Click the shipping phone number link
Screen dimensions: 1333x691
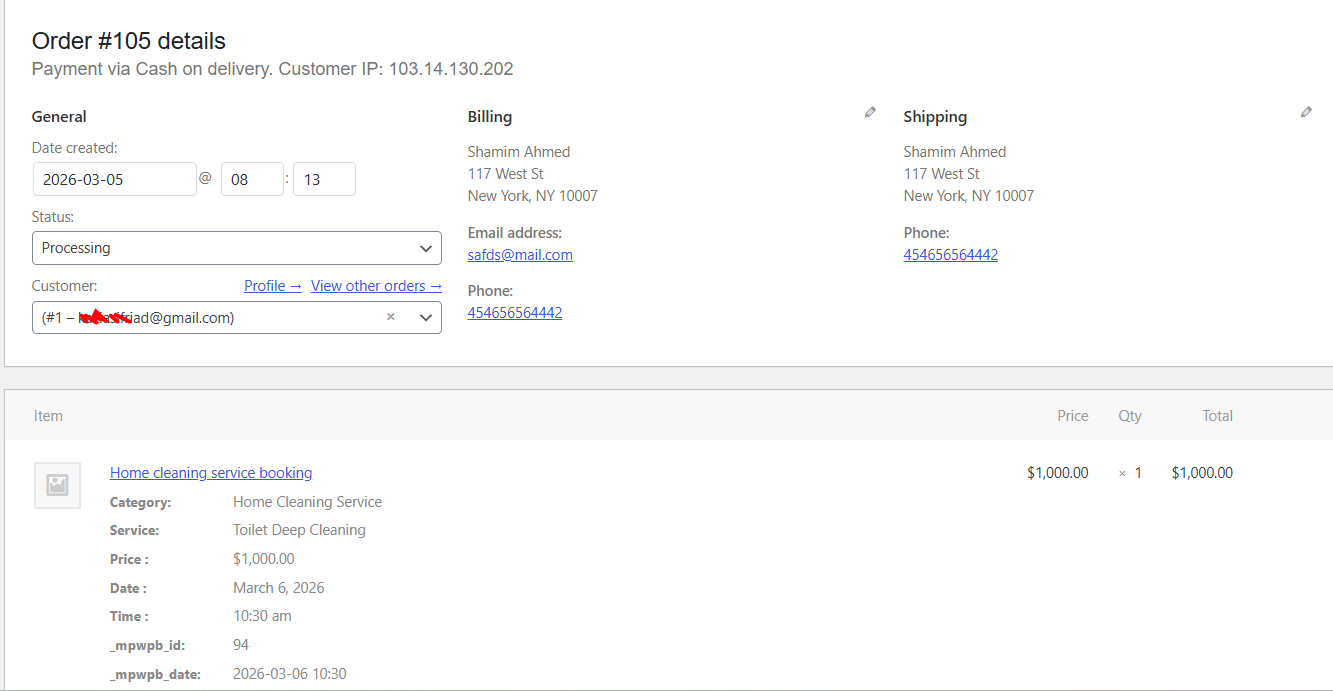[x=950, y=255]
